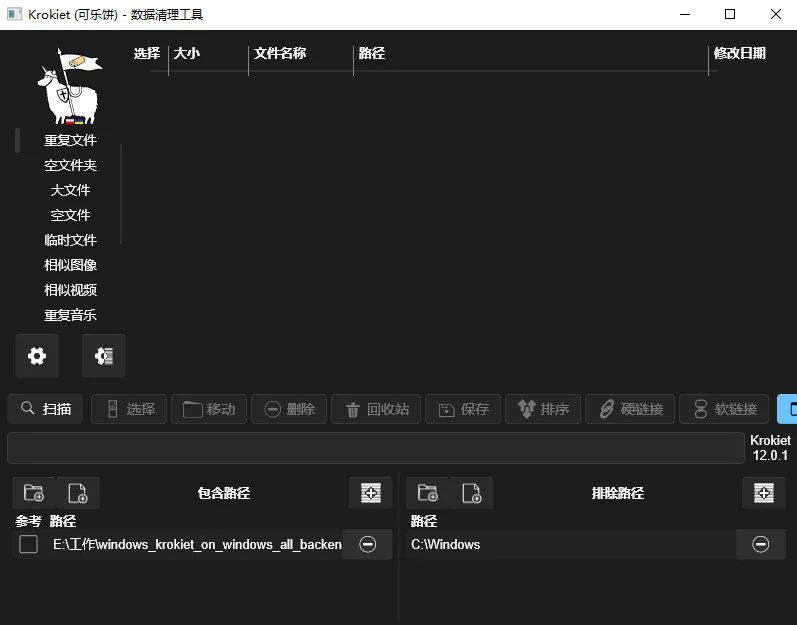
Task: Click the 文件名称 file name column header
Action: (280, 53)
